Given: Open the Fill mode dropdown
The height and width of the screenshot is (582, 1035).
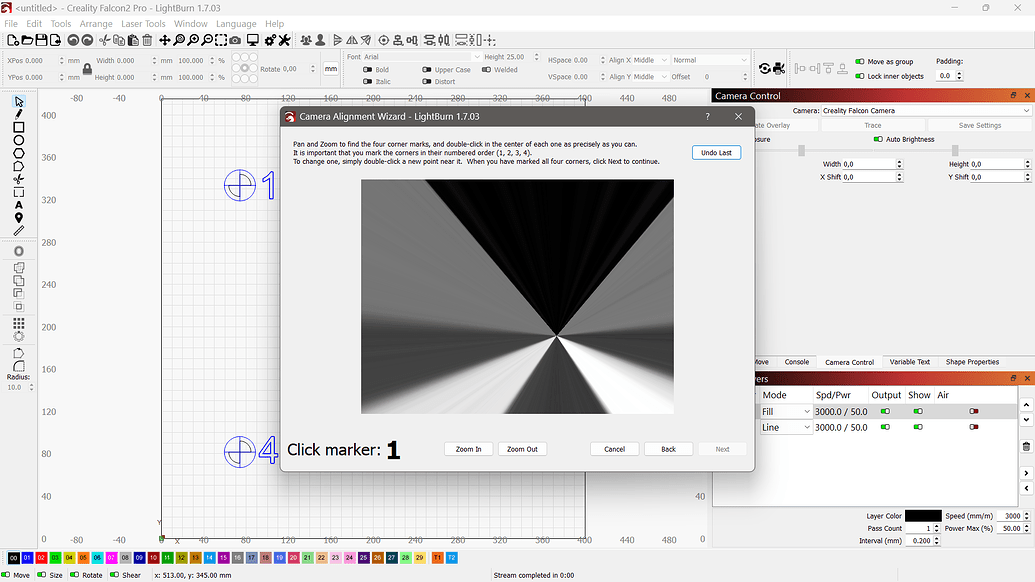Looking at the screenshot, I should 785,411.
